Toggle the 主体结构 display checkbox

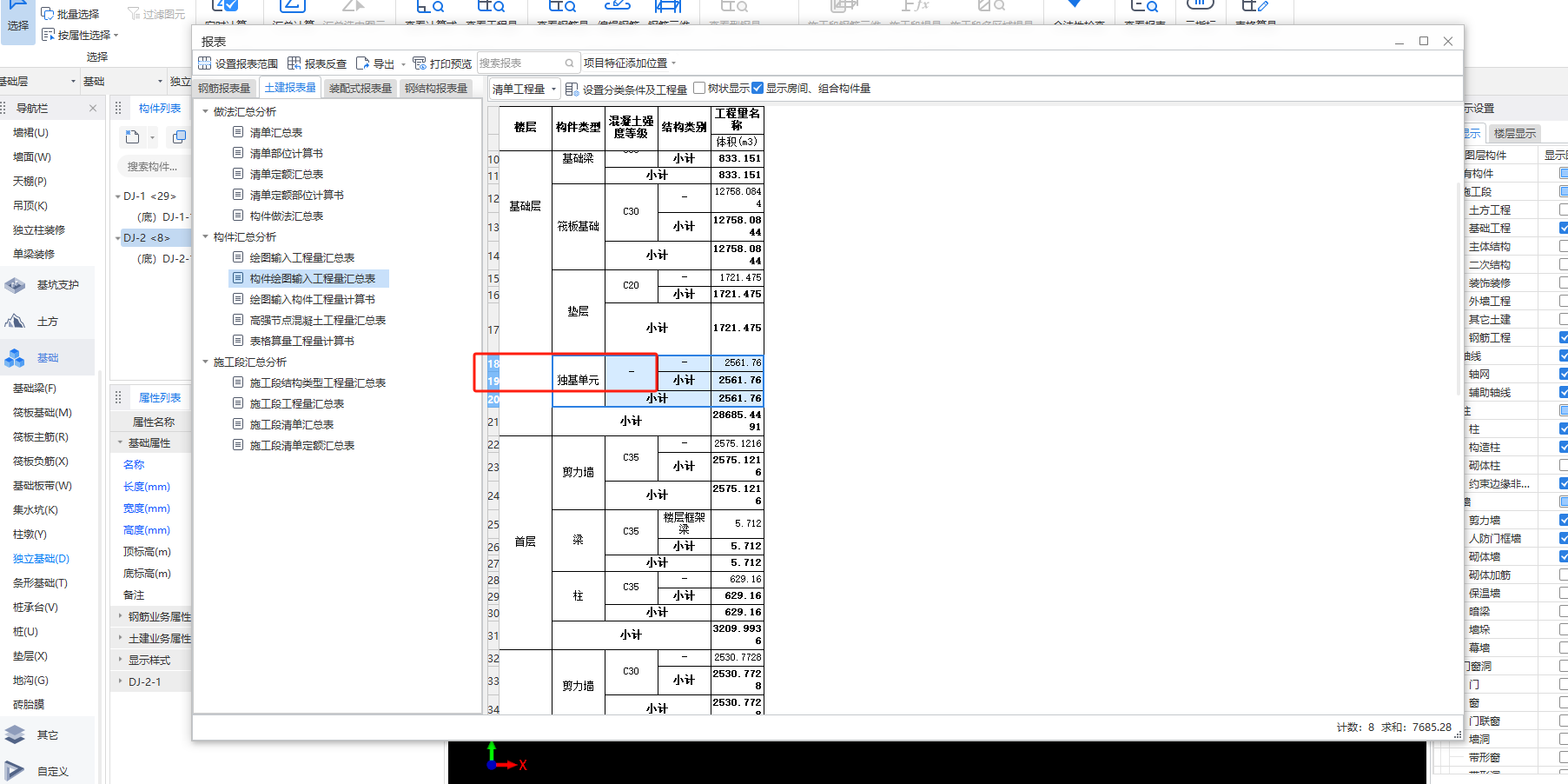coord(1564,246)
